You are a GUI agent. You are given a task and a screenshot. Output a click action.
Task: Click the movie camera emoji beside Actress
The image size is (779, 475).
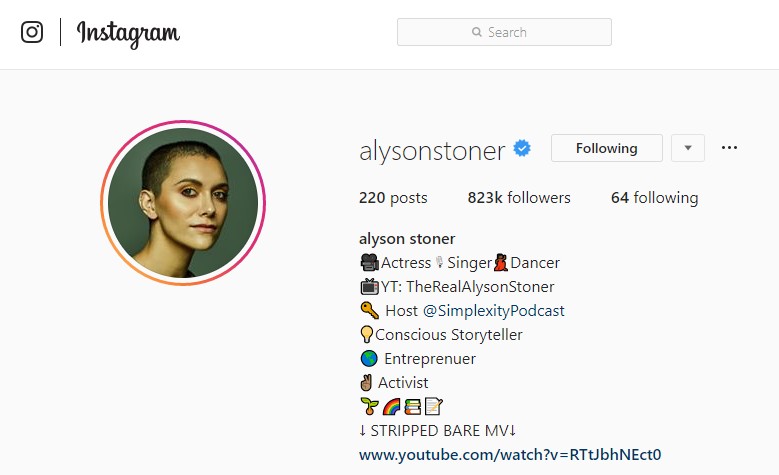369,262
